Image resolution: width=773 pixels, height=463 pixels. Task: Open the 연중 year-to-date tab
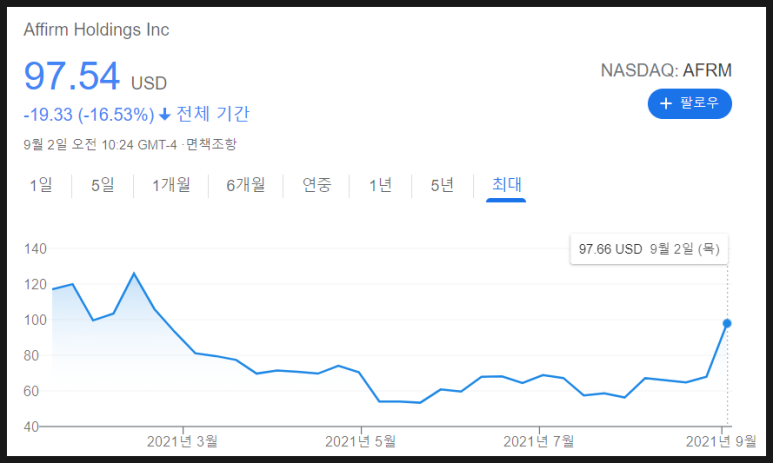[316, 185]
